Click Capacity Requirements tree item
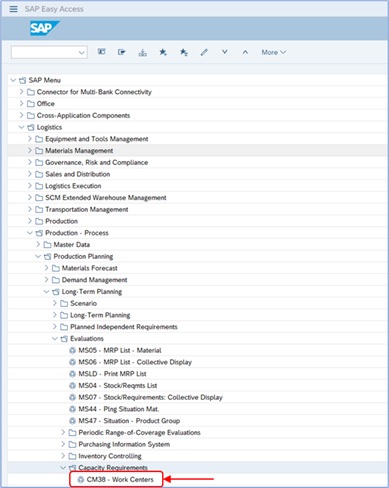389x488 pixels. click(x=113, y=467)
